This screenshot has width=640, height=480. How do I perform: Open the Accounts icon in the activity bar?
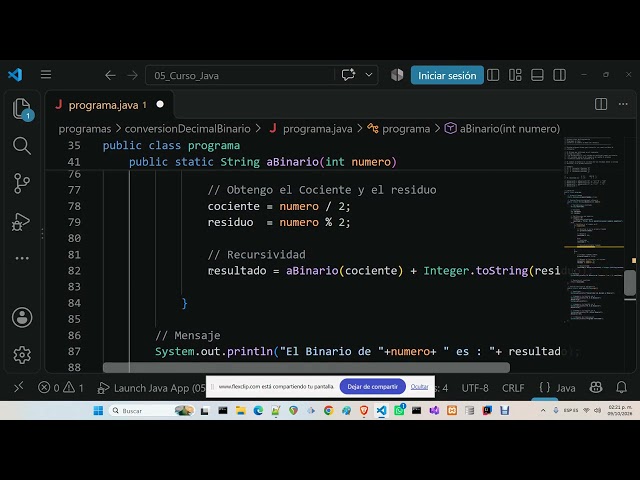tap(22, 318)
